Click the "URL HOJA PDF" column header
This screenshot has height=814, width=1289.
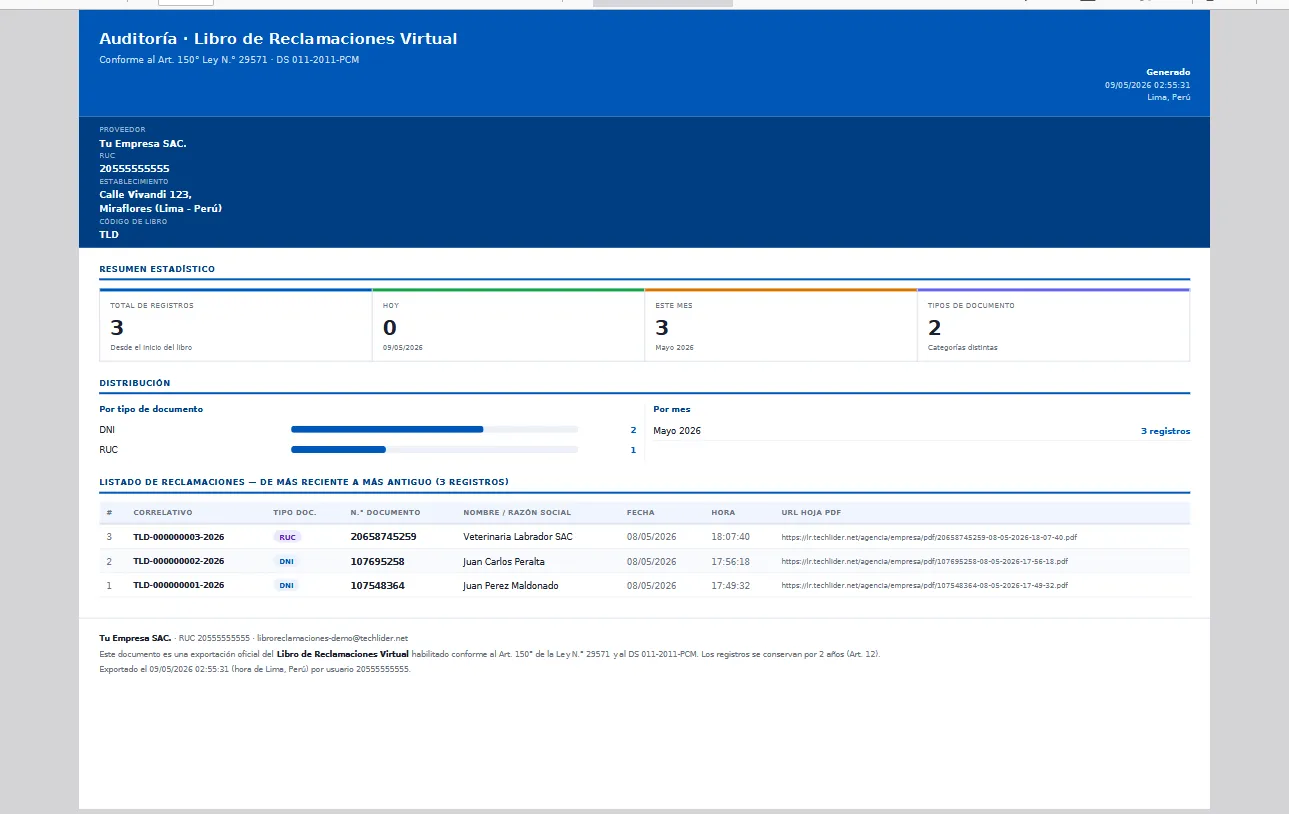pos(811,512)
